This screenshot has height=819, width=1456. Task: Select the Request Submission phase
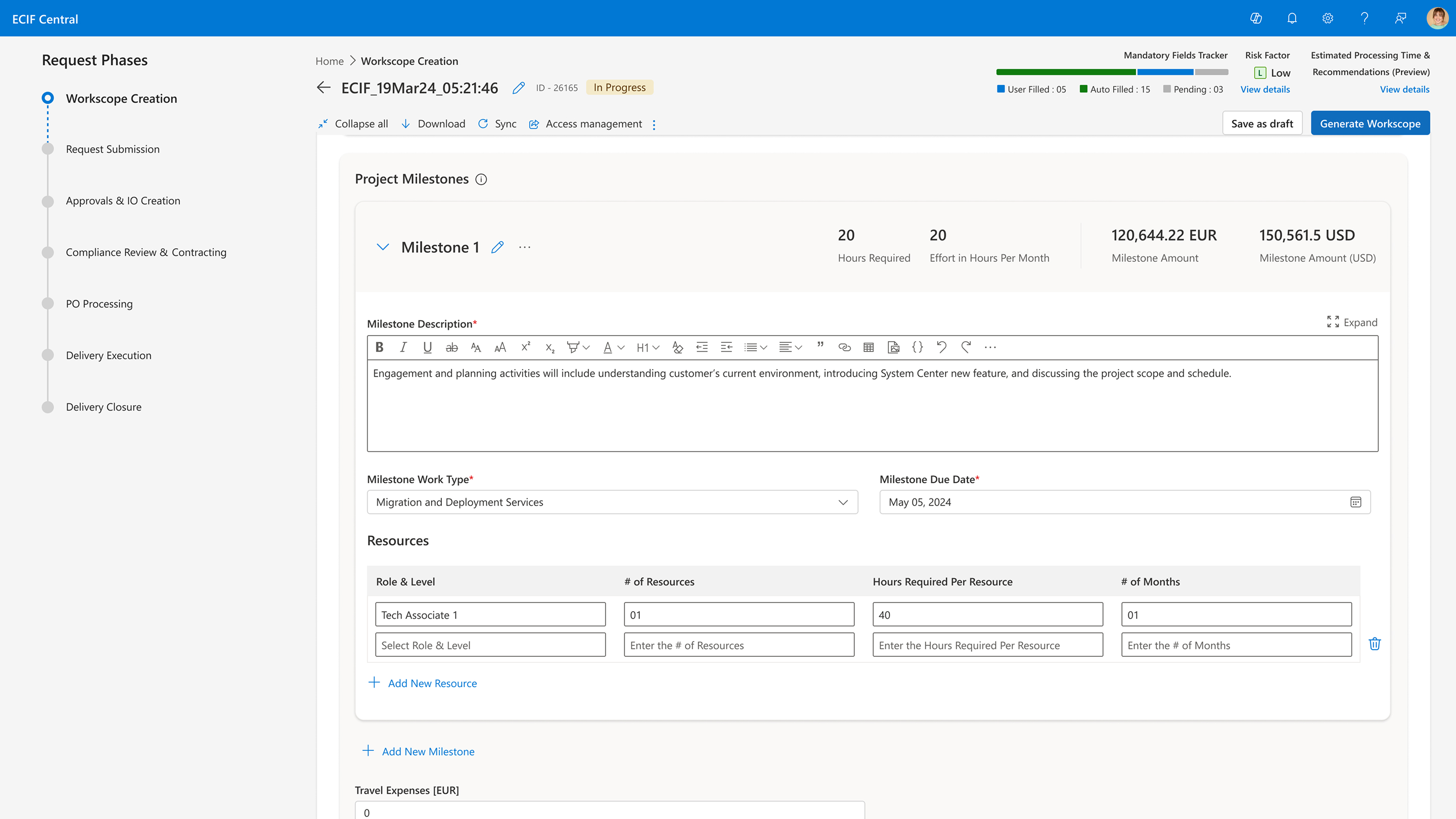coord(112,149)
